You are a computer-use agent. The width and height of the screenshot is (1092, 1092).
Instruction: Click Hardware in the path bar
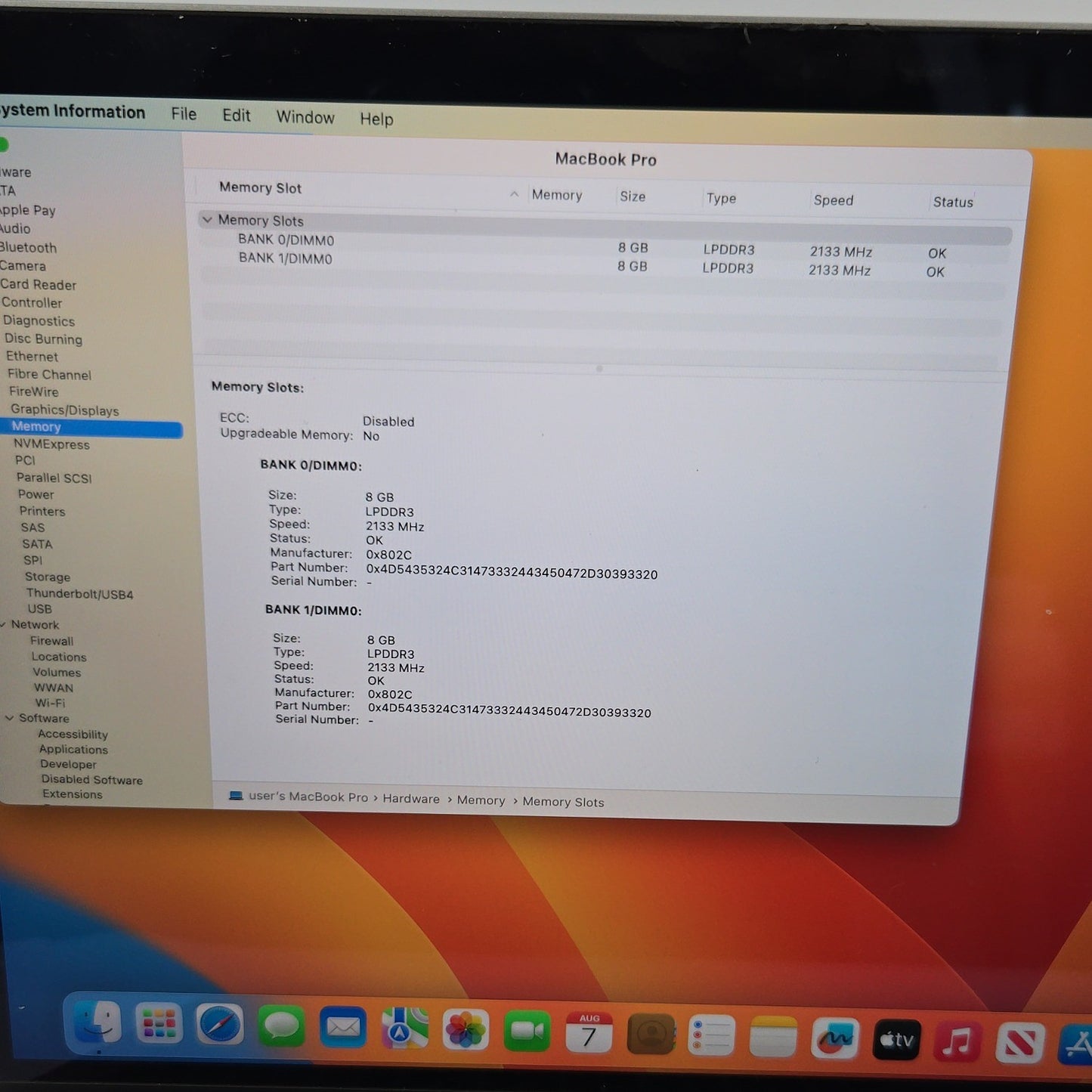coord(411,799)
